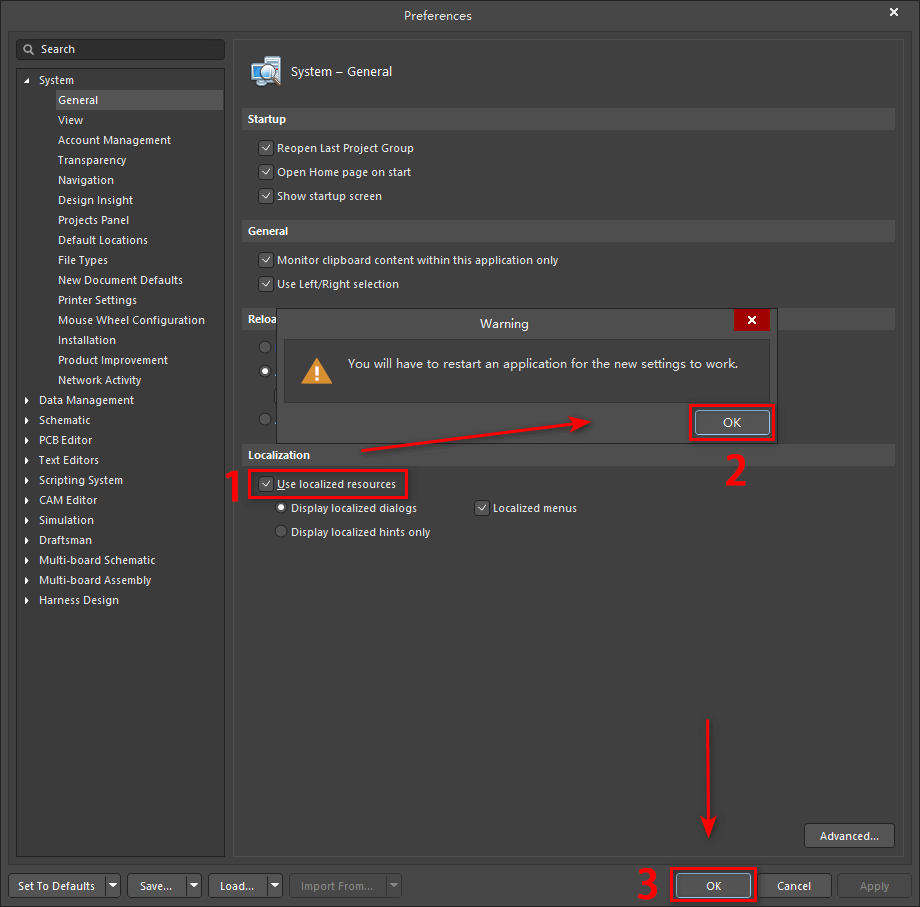920x907 pixels.
Task: Click the System – General page icon
Action: [266, 72]
